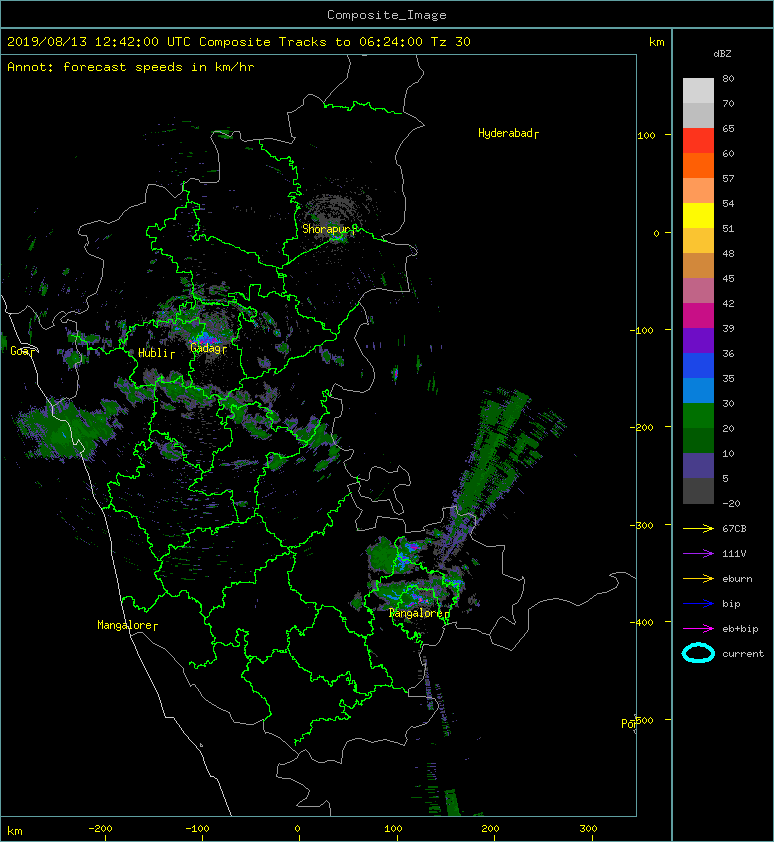The height and width of the screenshot is (842, 774).
Task: Pick the gold swatch between 51 and 48
Action: coord(698,241)
